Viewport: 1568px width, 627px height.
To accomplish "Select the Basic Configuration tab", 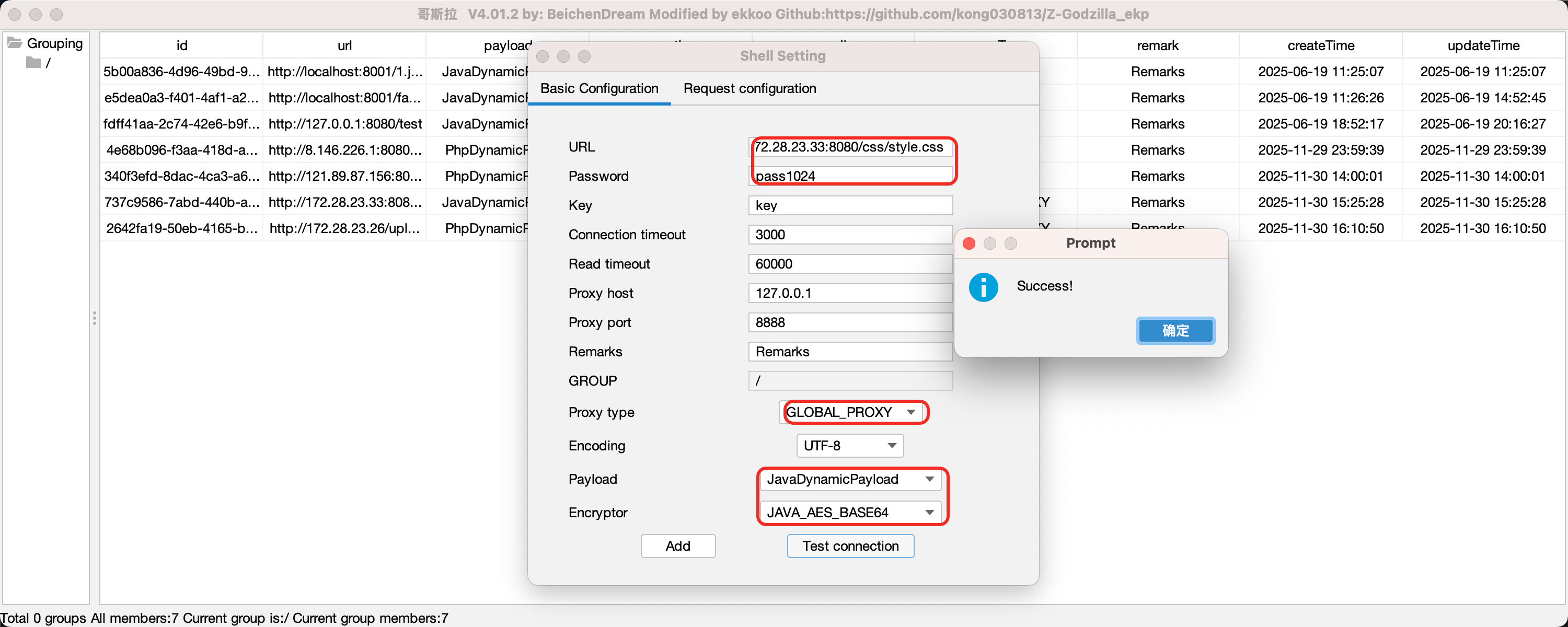I will (599, 89).
